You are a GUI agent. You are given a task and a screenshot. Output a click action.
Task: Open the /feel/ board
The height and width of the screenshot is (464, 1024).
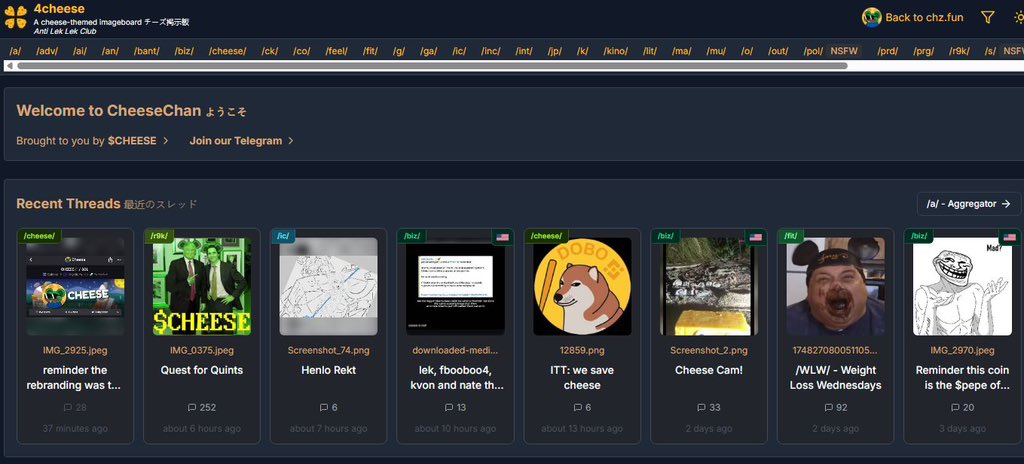[336, 51]
